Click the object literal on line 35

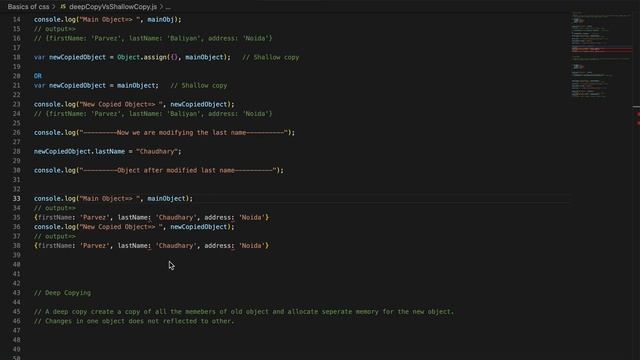point(151,217)
